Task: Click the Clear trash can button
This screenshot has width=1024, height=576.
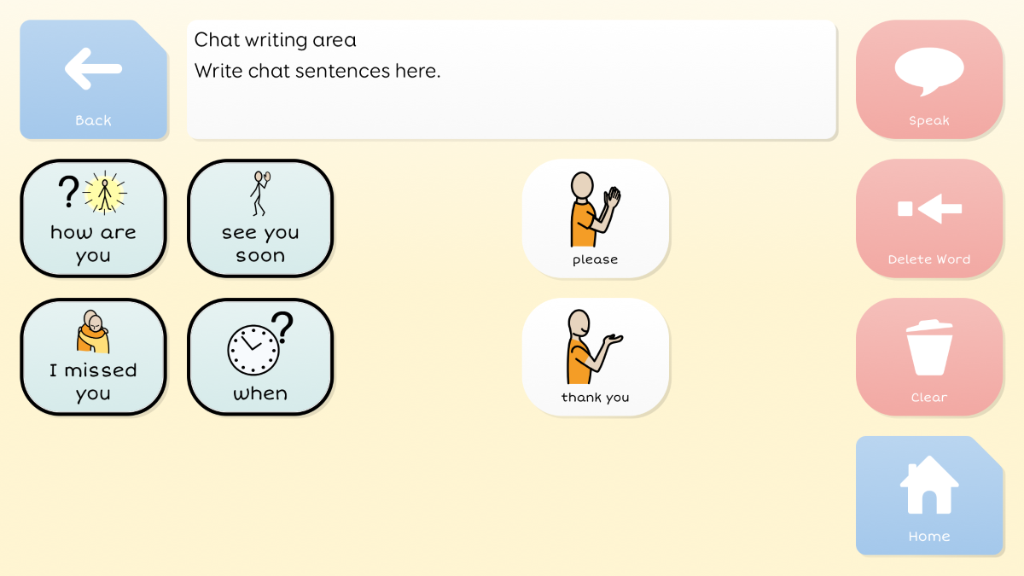Action: click(x=929, y=357)
